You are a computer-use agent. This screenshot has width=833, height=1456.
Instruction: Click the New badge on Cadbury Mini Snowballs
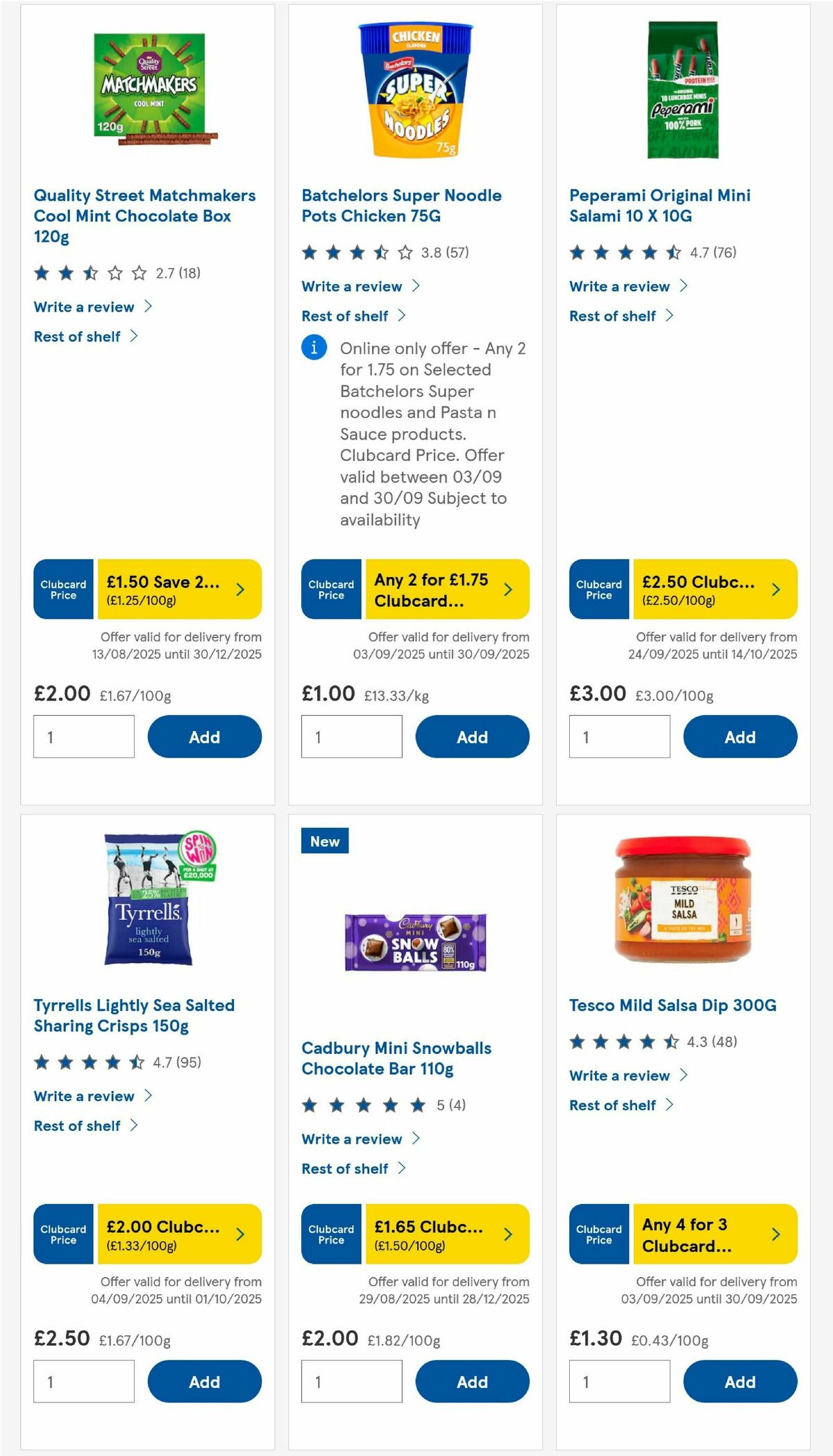325,841
